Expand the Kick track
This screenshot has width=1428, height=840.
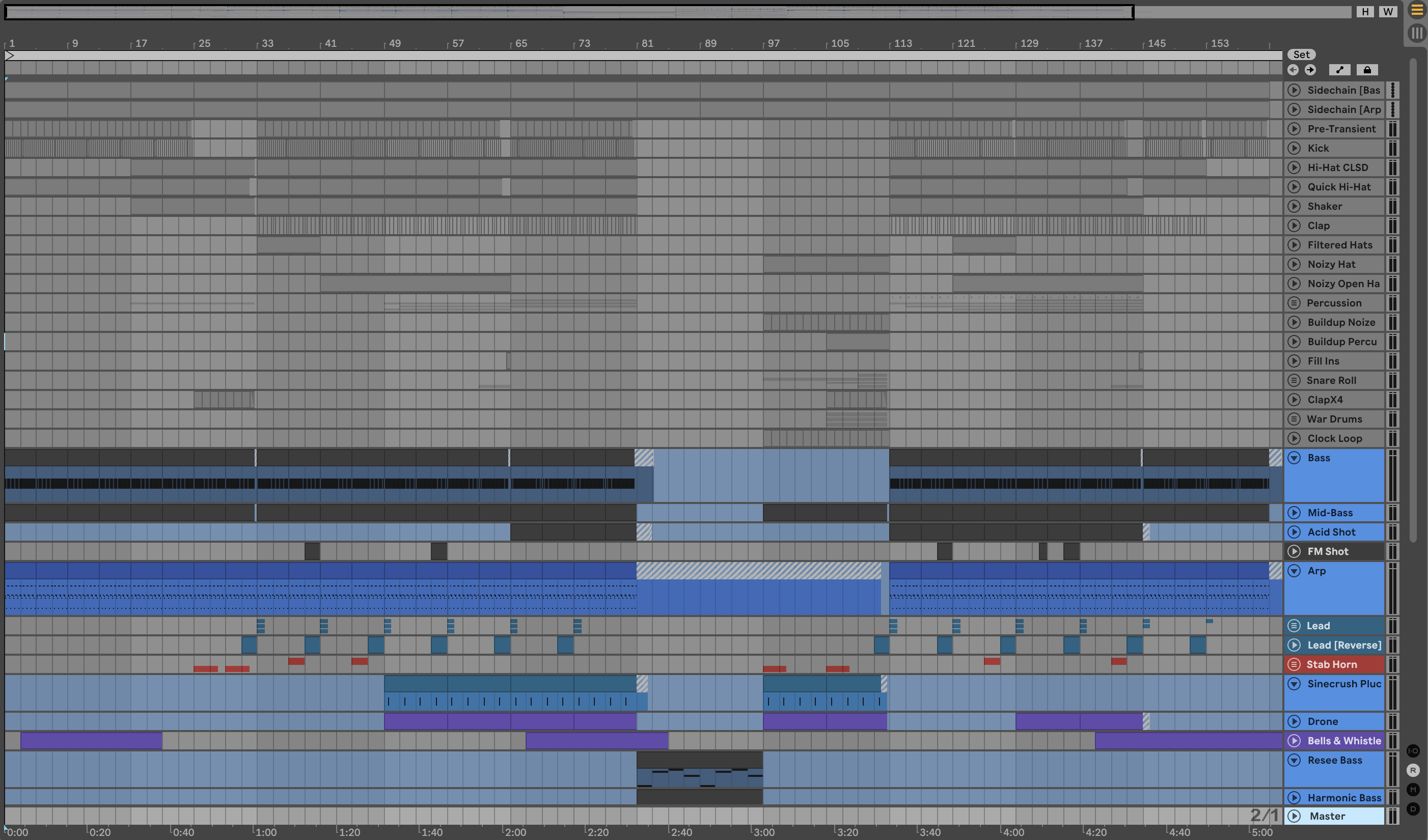[x=1294, y=149]
